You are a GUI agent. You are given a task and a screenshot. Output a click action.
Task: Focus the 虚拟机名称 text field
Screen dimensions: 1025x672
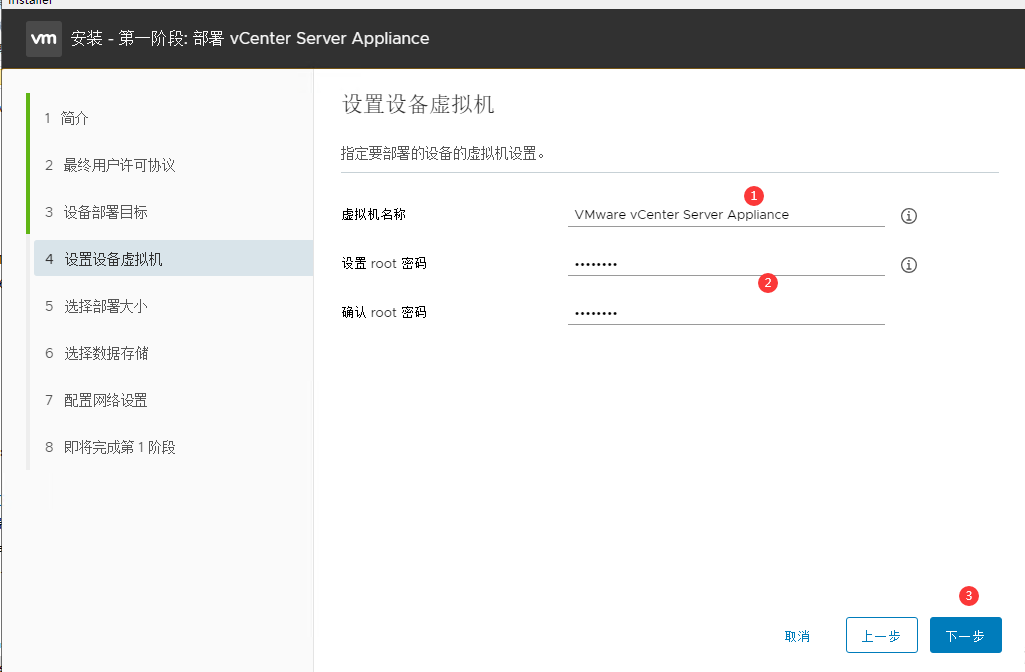pos(725,215)
